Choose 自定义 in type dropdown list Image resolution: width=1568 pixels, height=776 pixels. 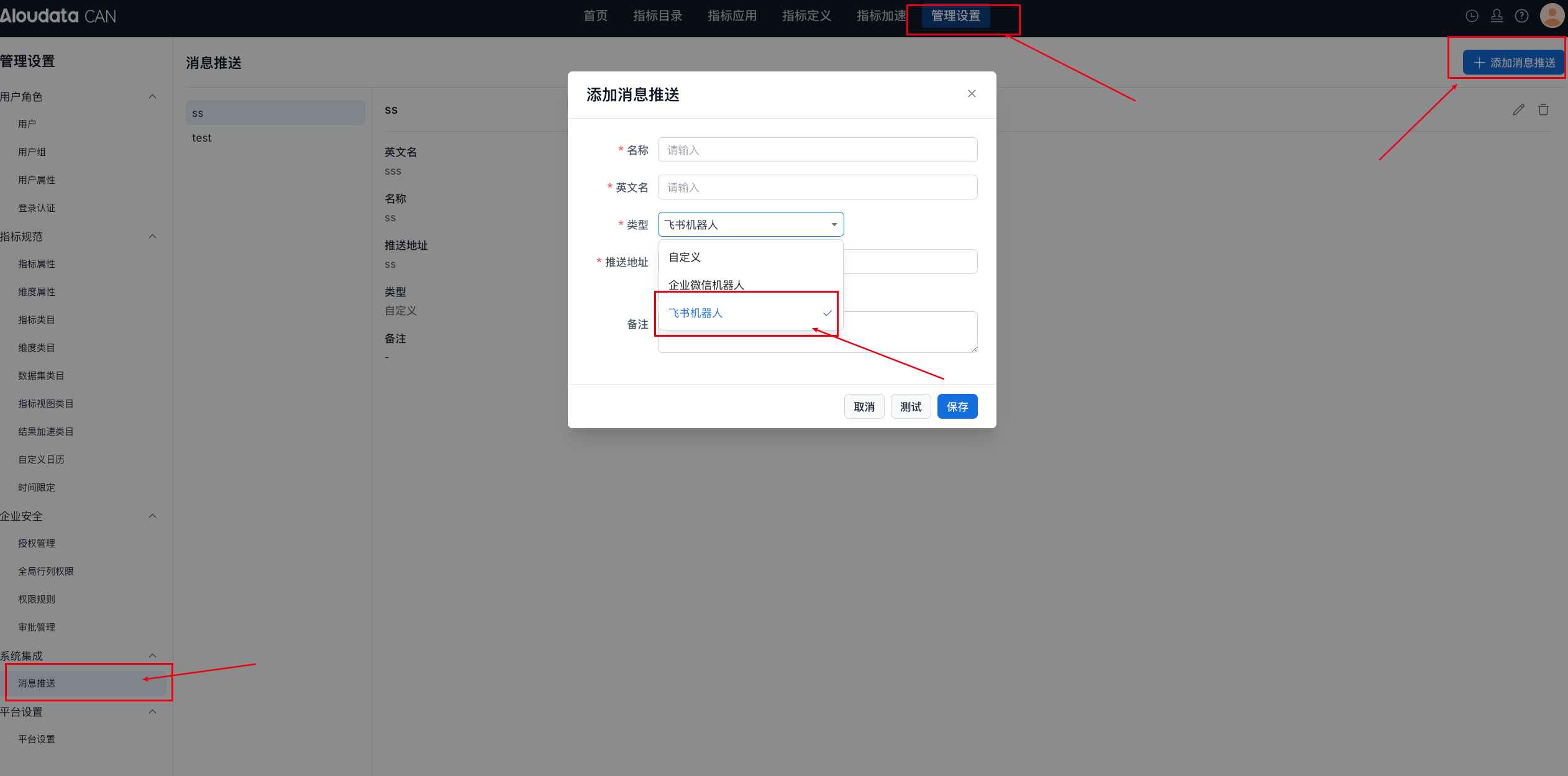click(x=685, y=257)
